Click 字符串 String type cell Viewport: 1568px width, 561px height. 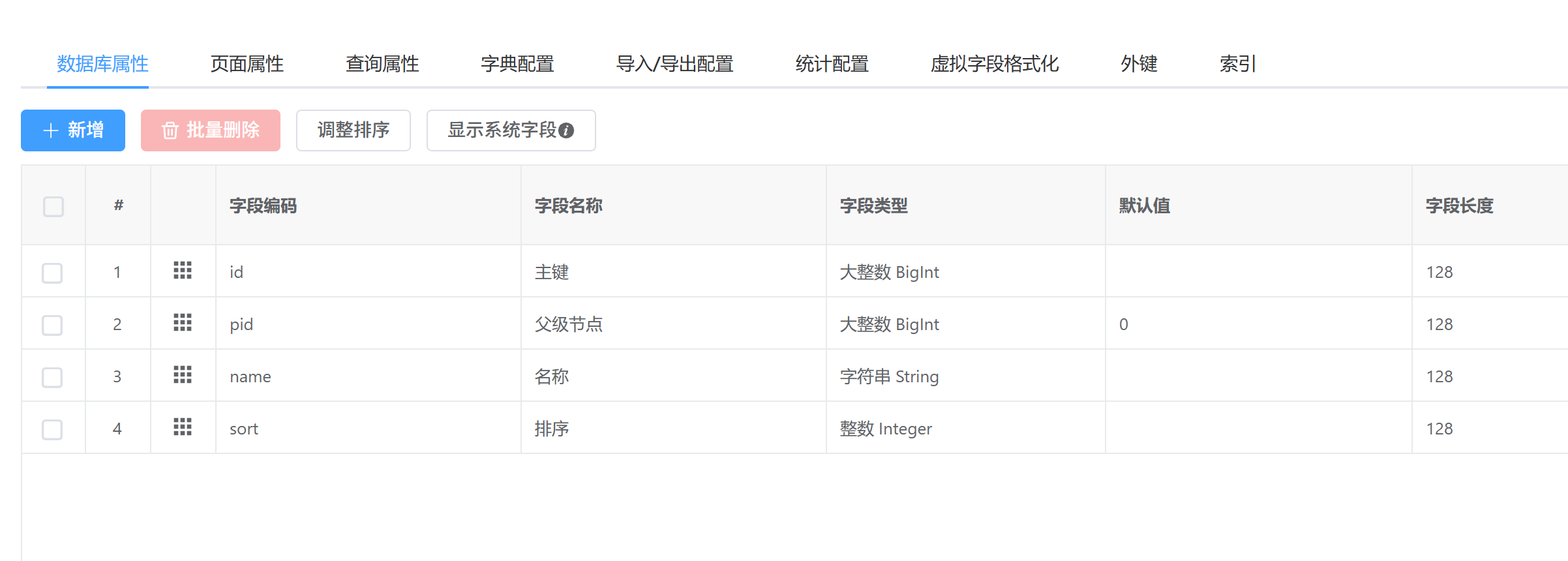[889, 376]
